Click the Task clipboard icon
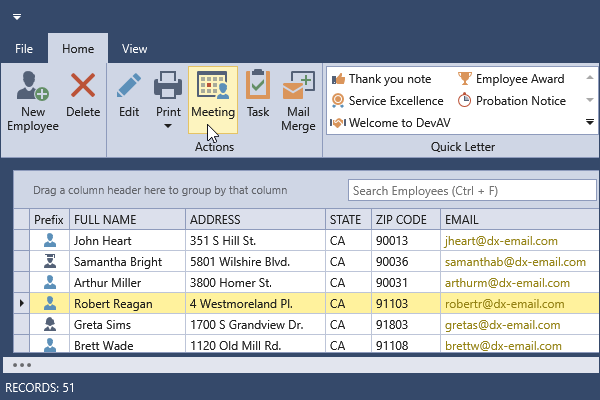The height and width of the screenshot is (400, 600). [258, 88]
